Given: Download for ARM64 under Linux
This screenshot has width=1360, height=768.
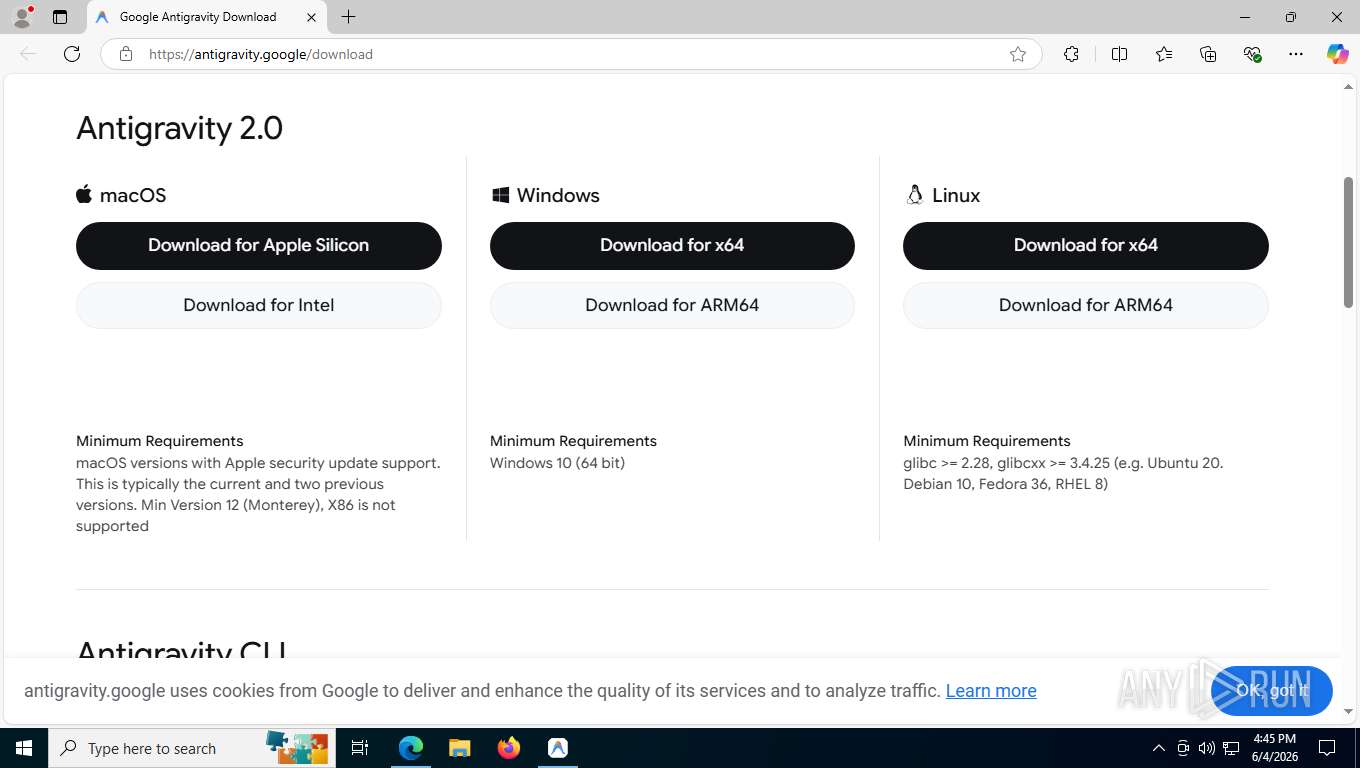Looking at the screenshot, I should point(1086,305).
